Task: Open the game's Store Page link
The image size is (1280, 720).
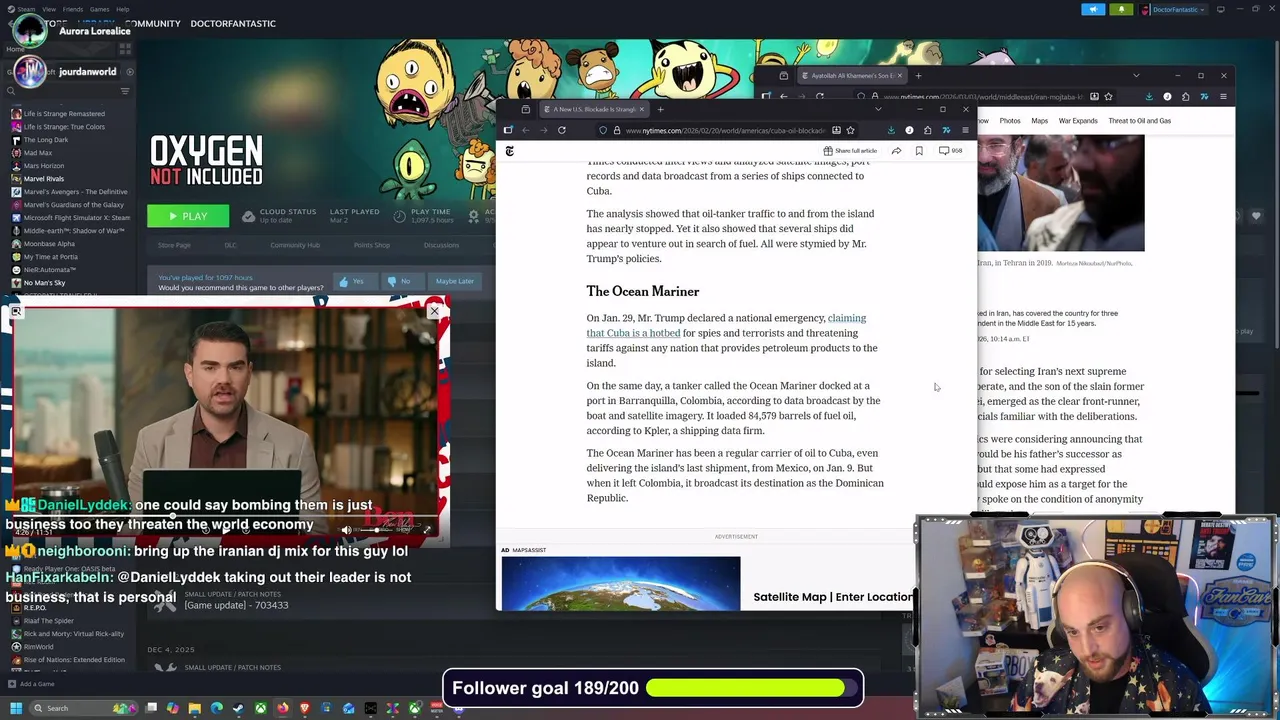Action: pos(174,245)
